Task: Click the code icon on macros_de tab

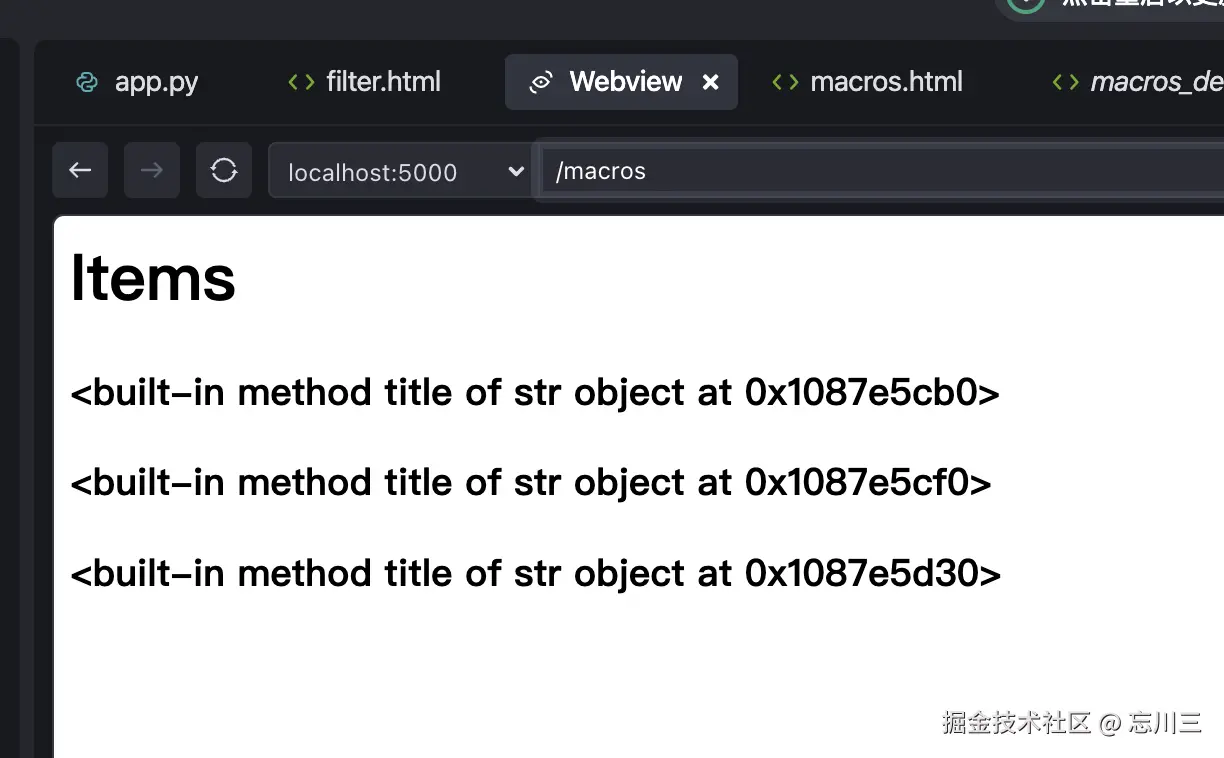Action: [1065, 82]
